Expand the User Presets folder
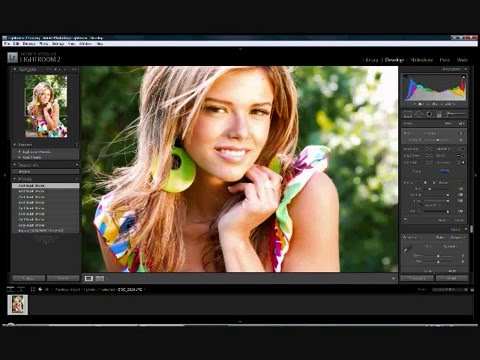The height and width of the screenshot is (360, 480). pyautogui.click(x=19, y=157)
